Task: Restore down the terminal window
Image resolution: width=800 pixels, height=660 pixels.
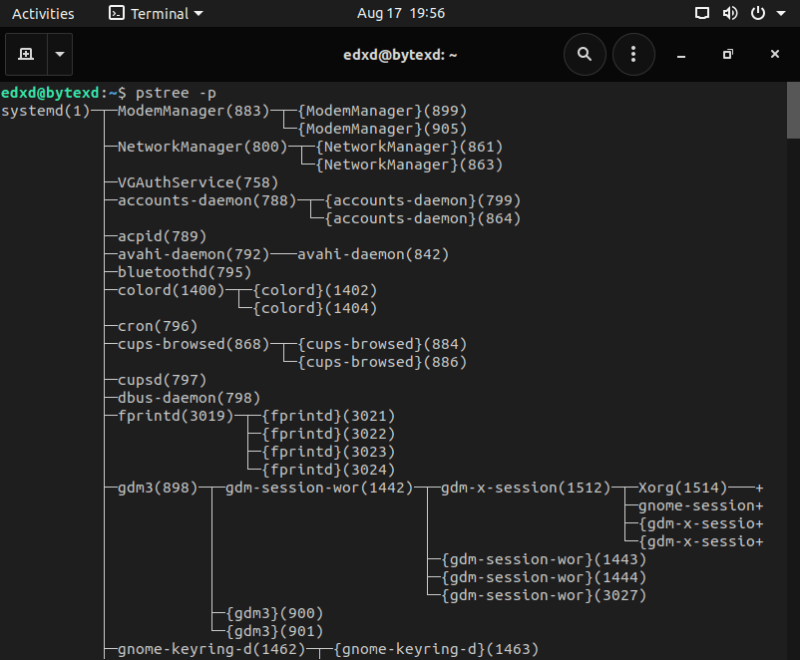Action: point(727,54)
